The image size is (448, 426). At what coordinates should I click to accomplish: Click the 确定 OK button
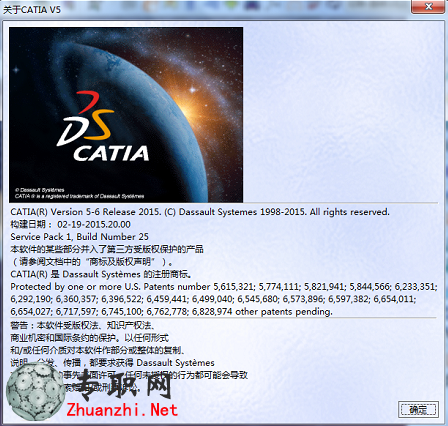(418, 409)
